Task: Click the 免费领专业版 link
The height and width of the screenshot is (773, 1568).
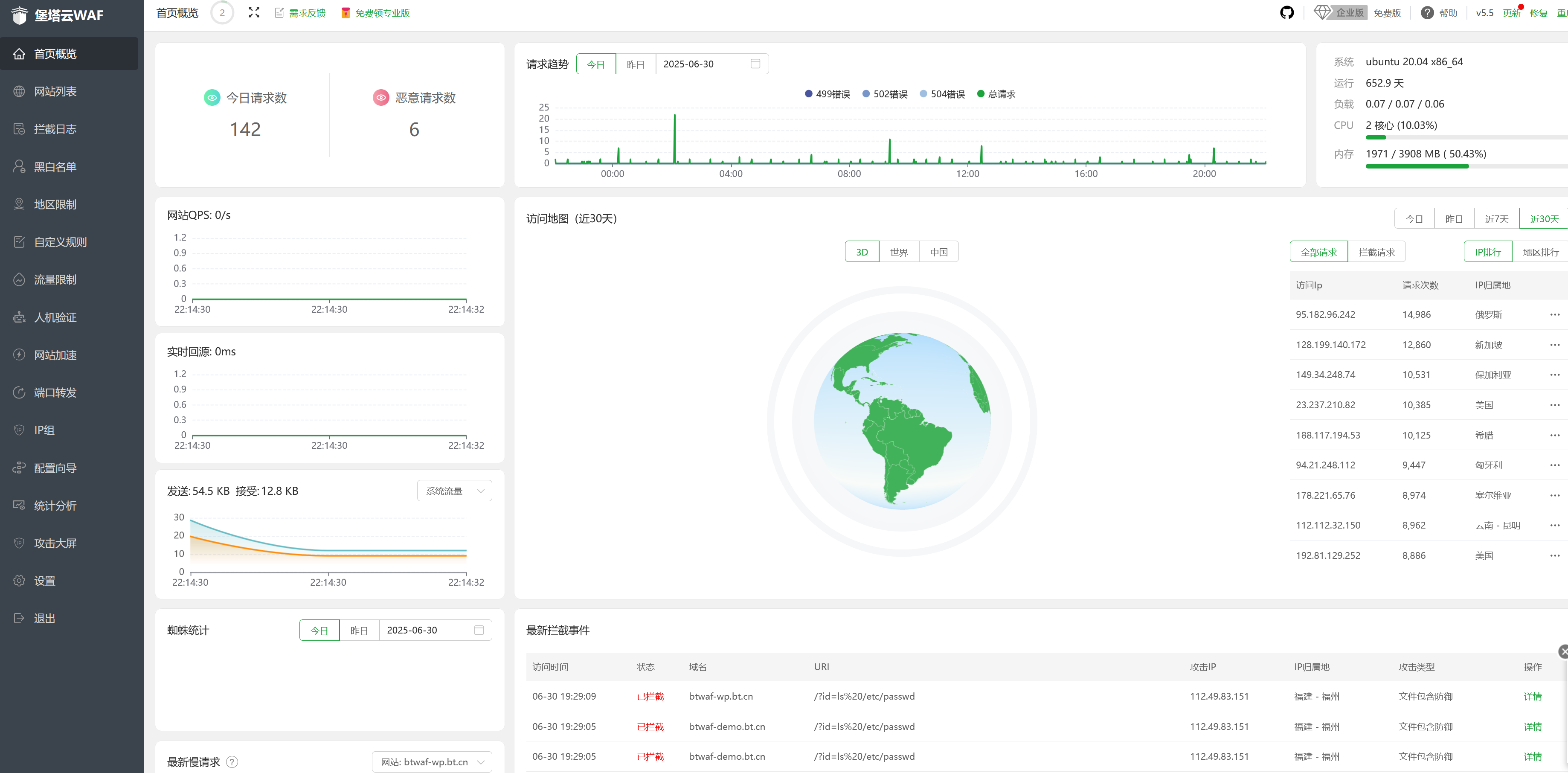Action: click(x=382, y=13)
